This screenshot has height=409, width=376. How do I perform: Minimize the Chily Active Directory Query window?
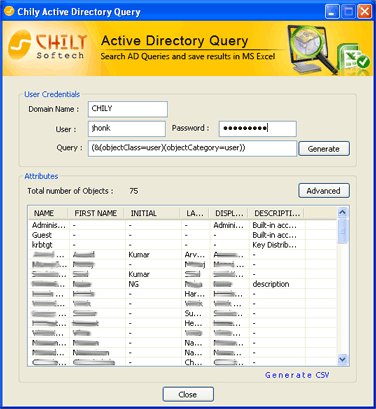click(332, 12)
